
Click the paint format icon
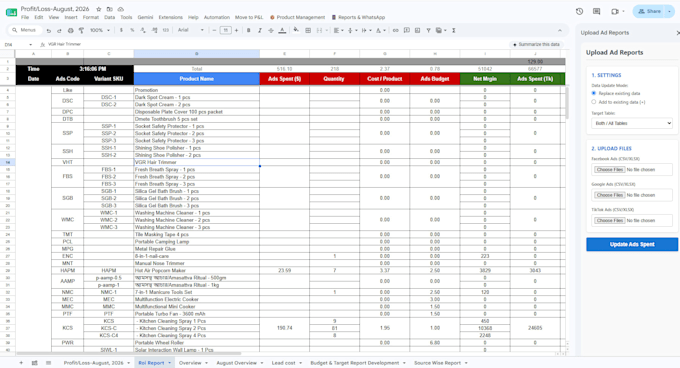(81, 30)
